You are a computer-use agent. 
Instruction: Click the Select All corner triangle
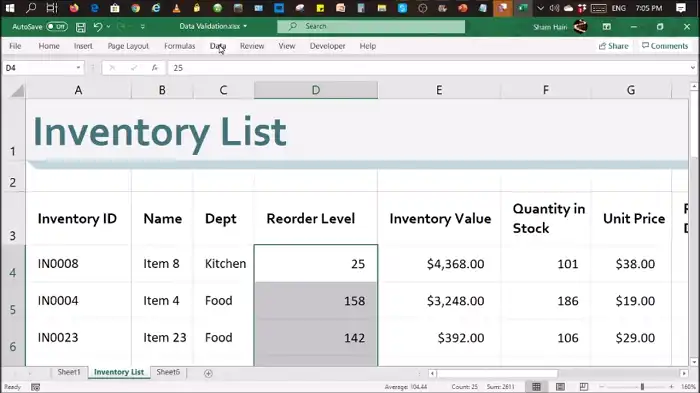pyautogui.click(x=17, y=91)
